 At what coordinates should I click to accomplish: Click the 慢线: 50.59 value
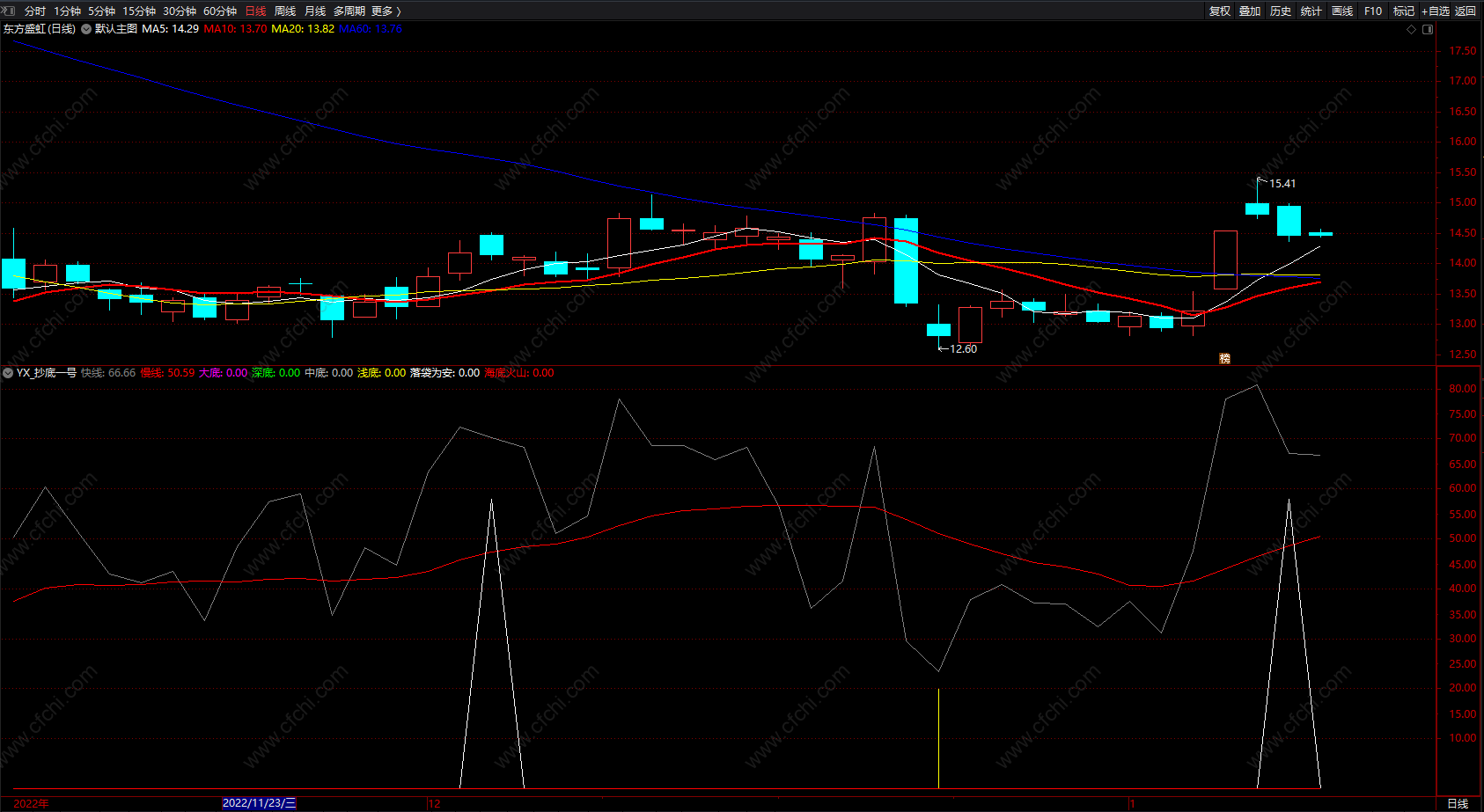pos(168,373)
